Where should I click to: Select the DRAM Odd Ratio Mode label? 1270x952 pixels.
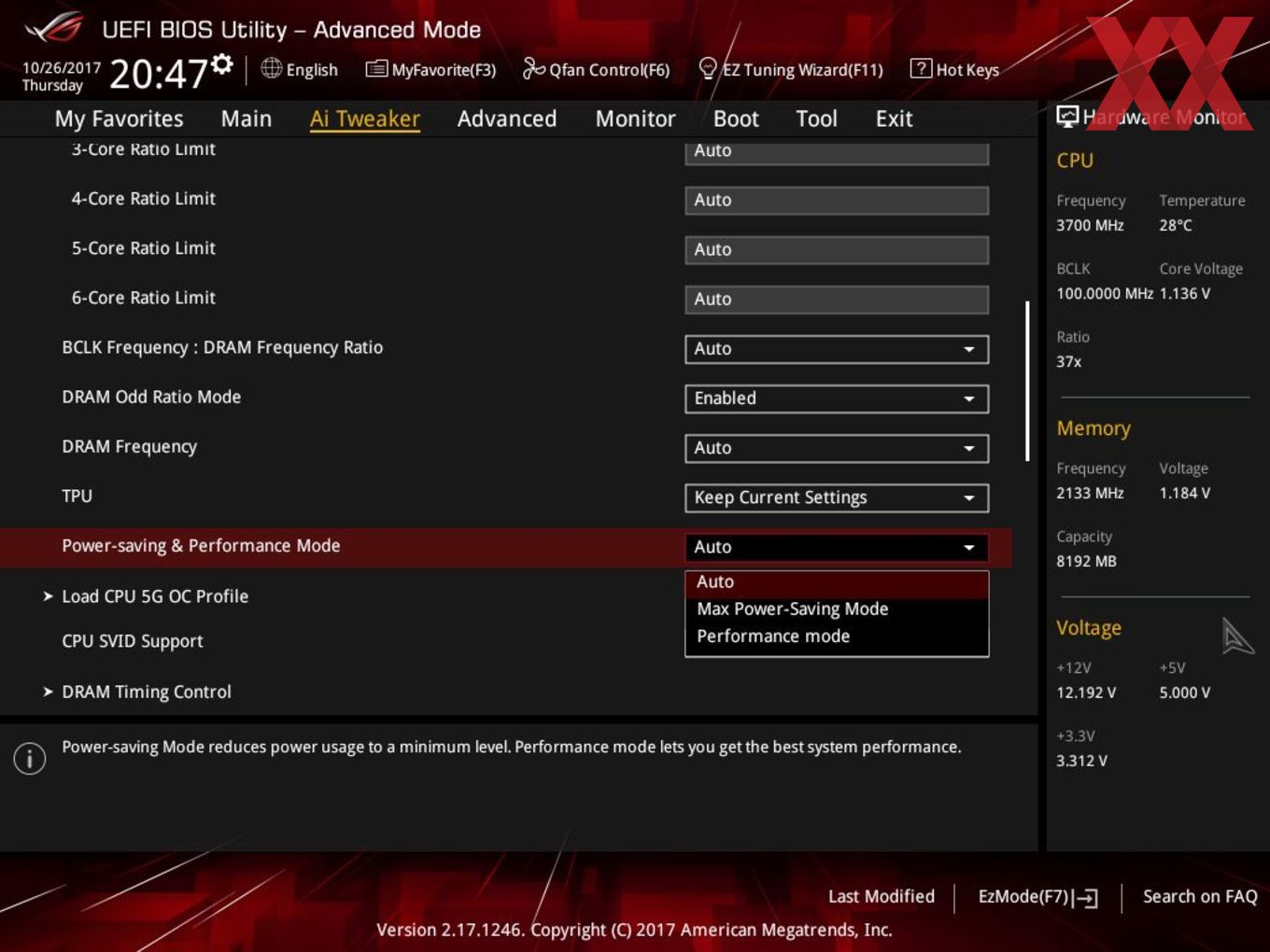[151, 397]
